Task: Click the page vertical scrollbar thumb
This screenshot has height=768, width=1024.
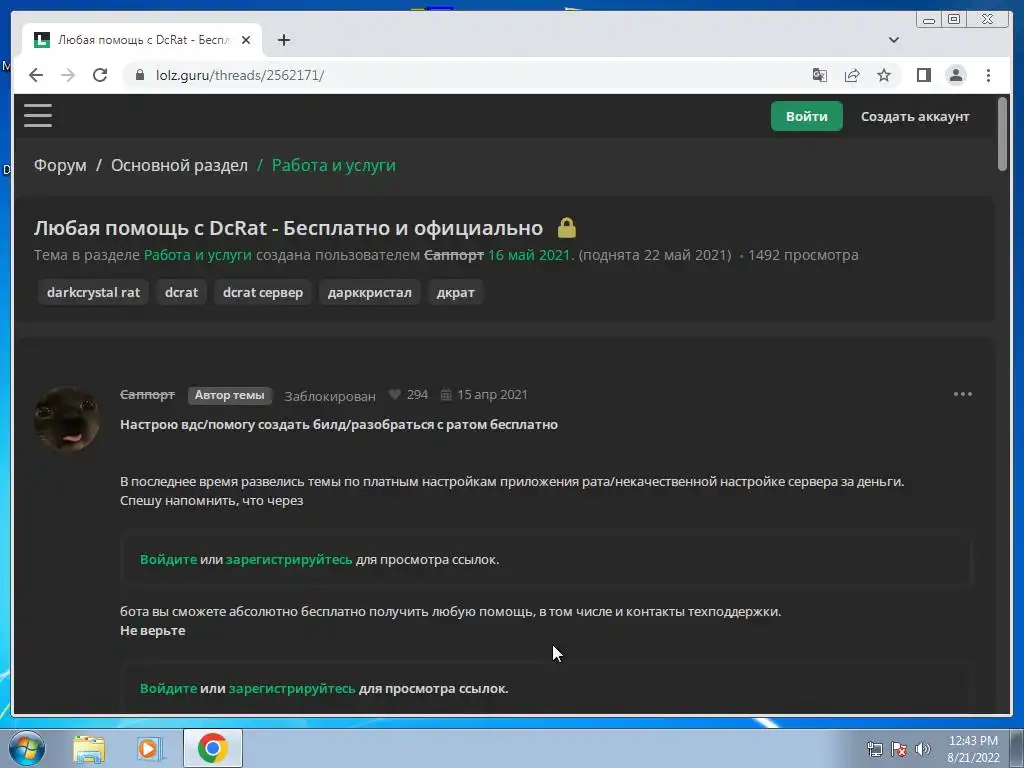Action: (1002, 134)
